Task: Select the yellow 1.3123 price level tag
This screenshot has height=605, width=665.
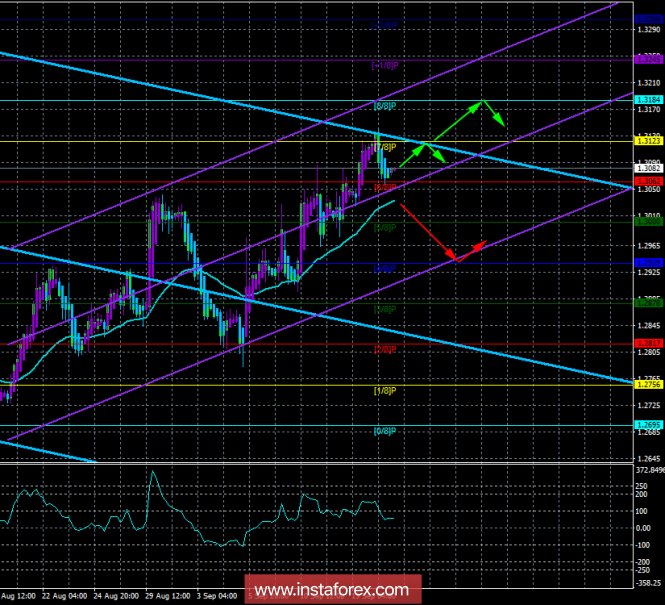Action: [x=648, y=141]
